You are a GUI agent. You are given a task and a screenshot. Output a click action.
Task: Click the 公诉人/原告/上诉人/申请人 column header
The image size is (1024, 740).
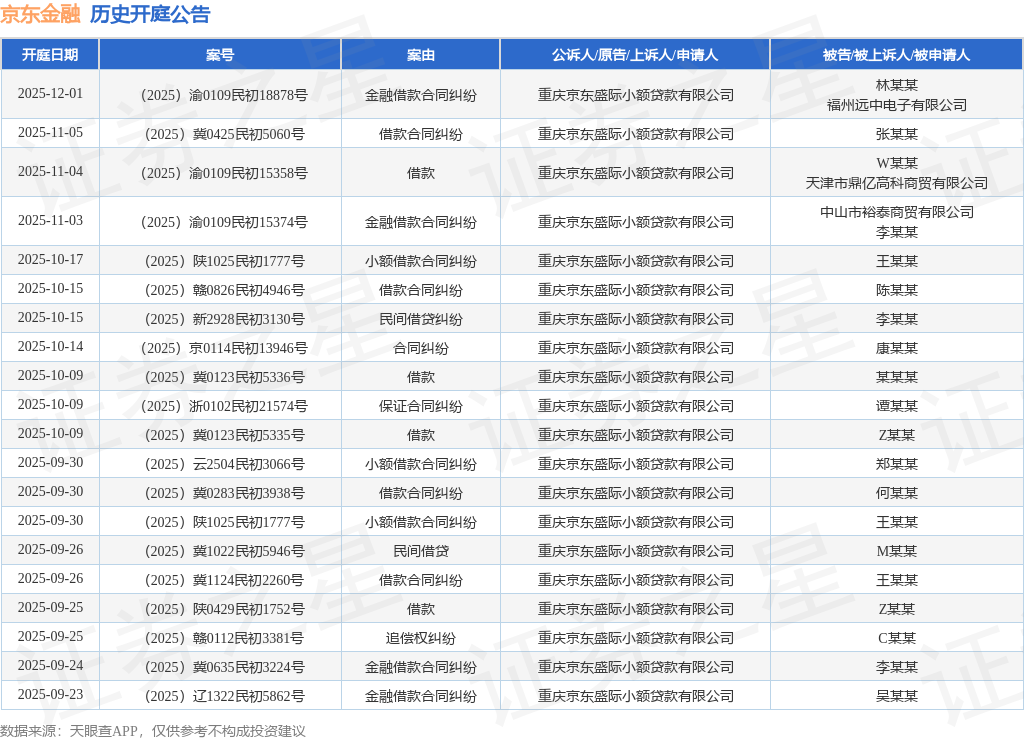coord(635,55)
